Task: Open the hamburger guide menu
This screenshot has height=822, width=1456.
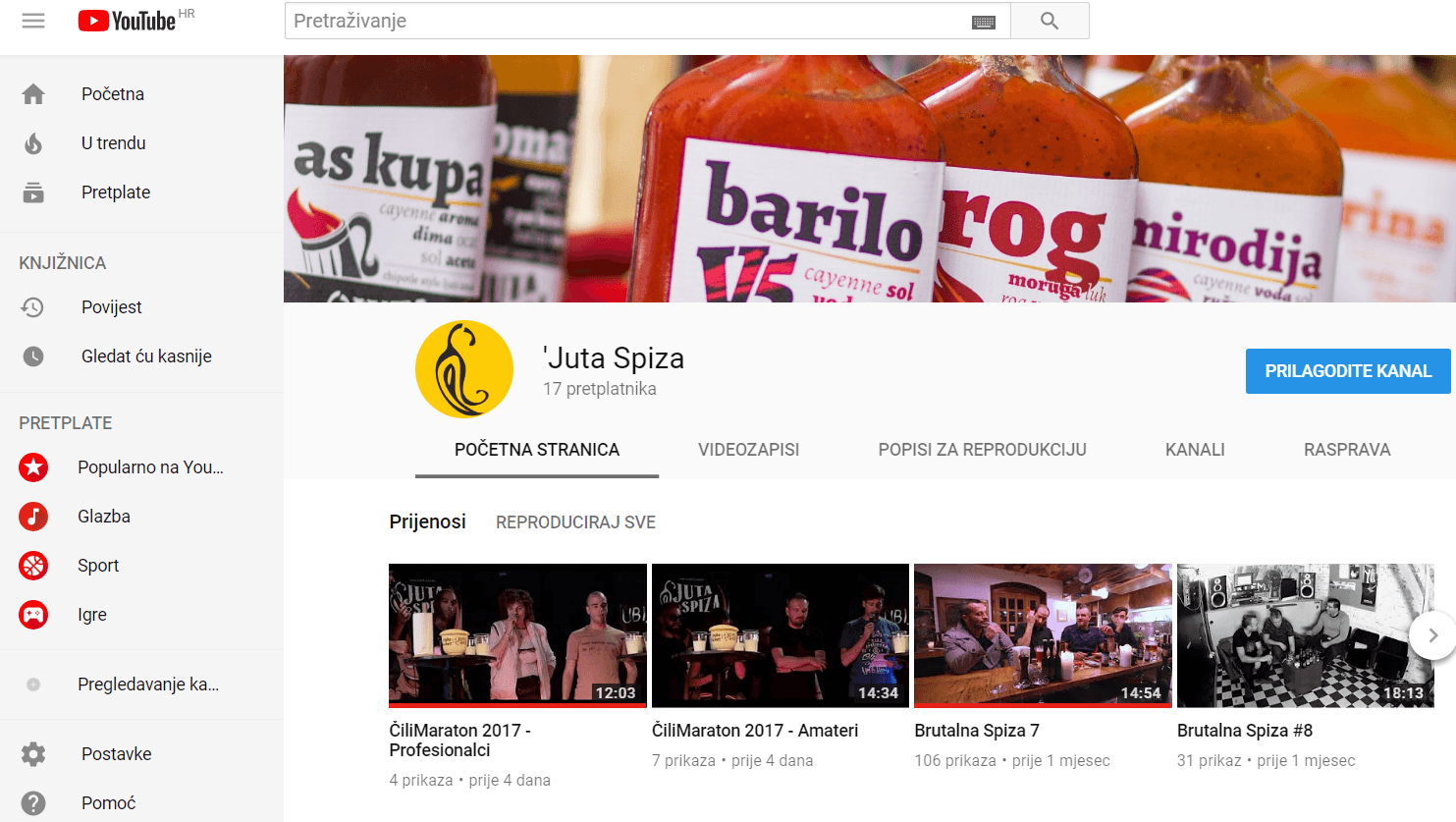Action: click(33, 21)
